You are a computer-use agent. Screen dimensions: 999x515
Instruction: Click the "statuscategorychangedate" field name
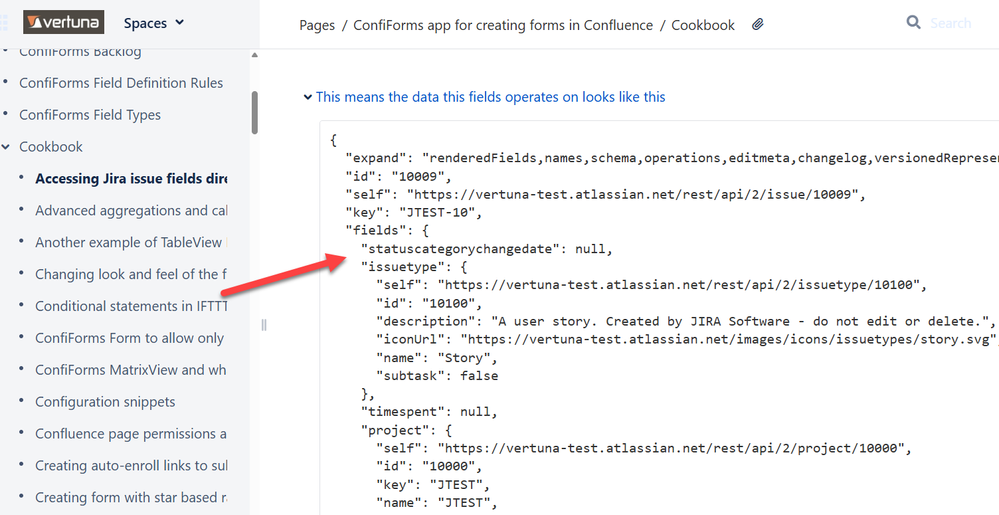point(460,249)
